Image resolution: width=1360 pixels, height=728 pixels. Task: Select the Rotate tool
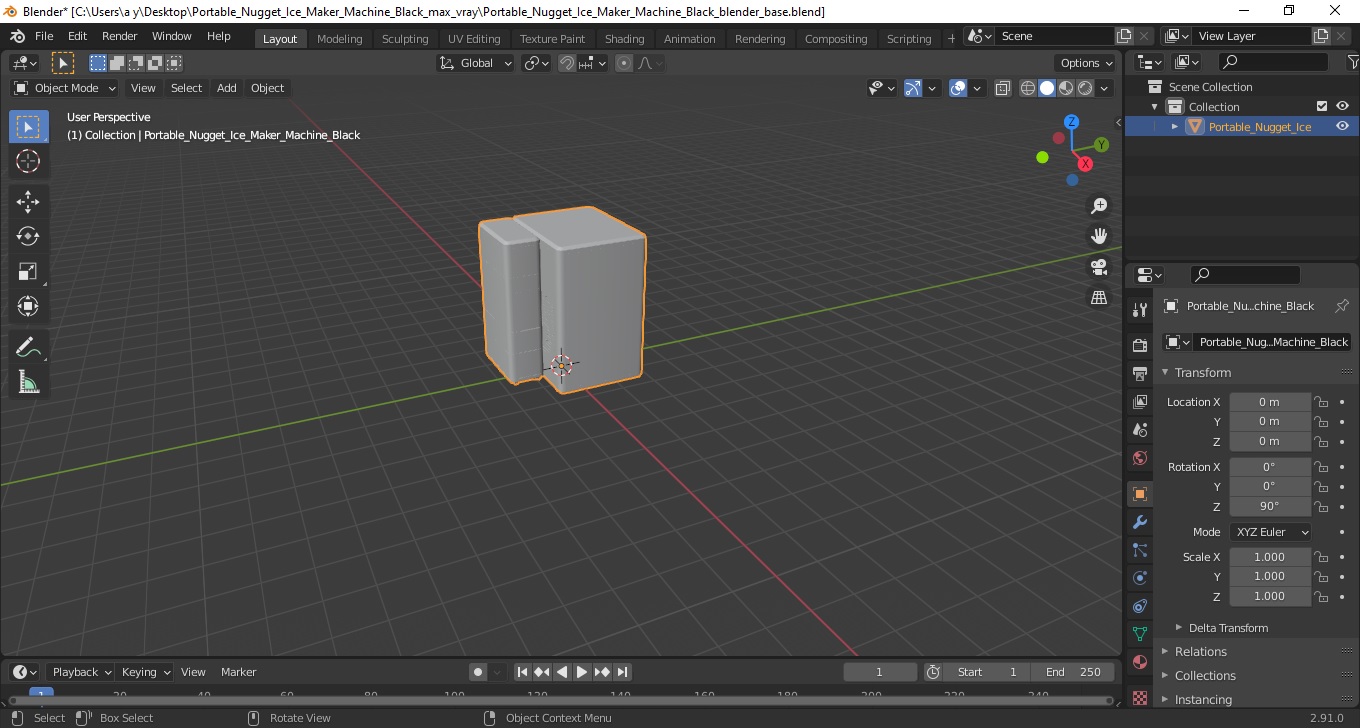[28, 236]
